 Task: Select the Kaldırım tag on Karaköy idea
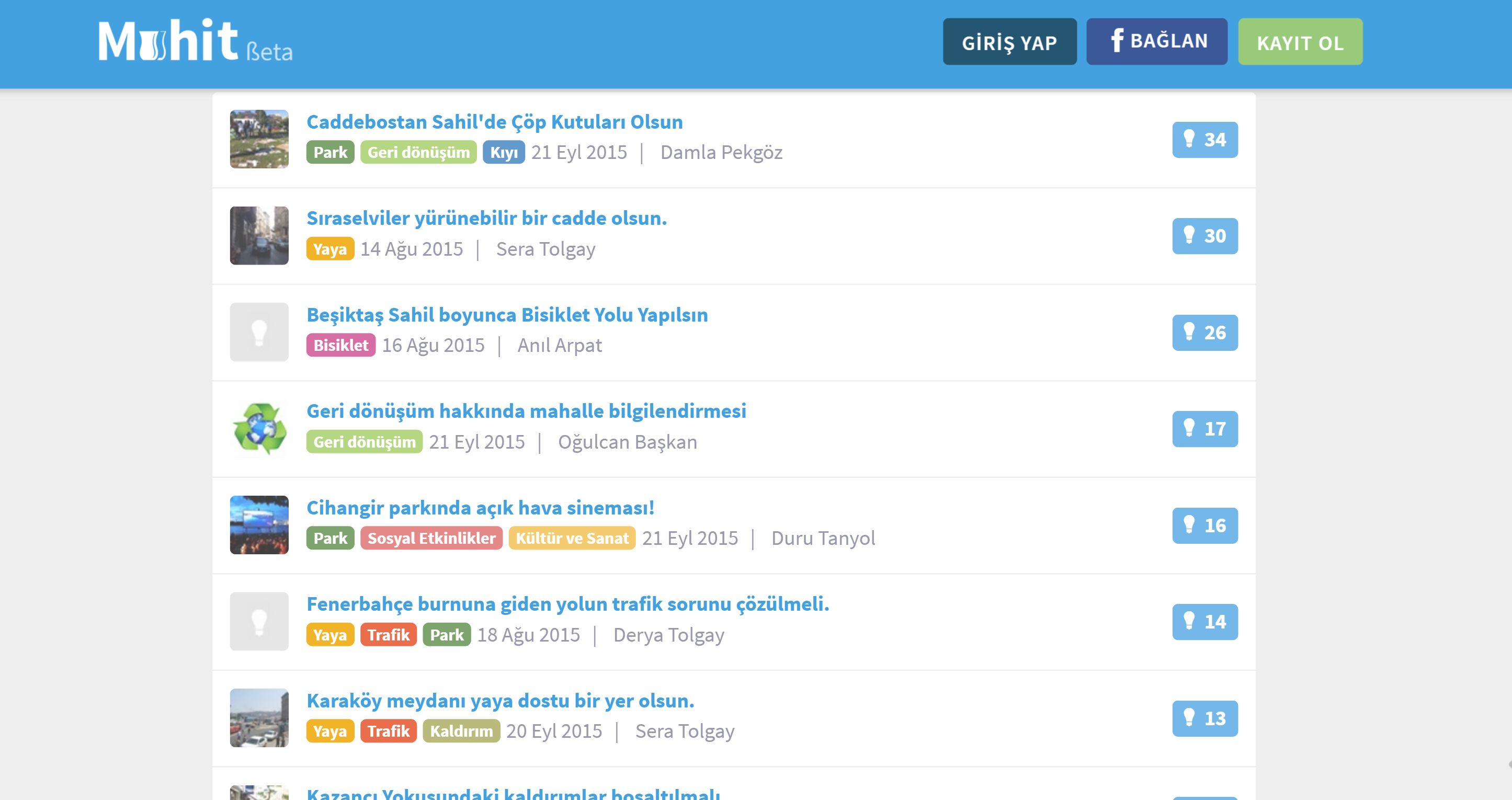coord(461,732)
